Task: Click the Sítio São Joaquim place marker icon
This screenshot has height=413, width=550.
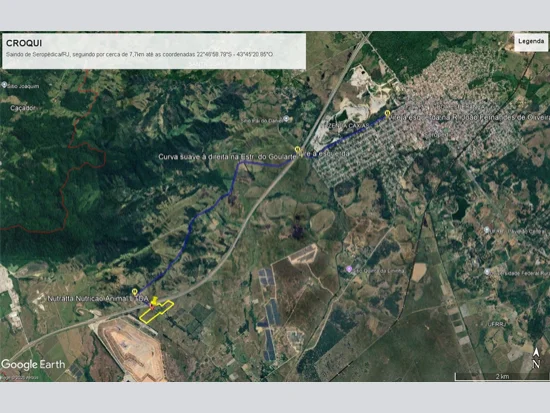Action: [x=4, y=85]
